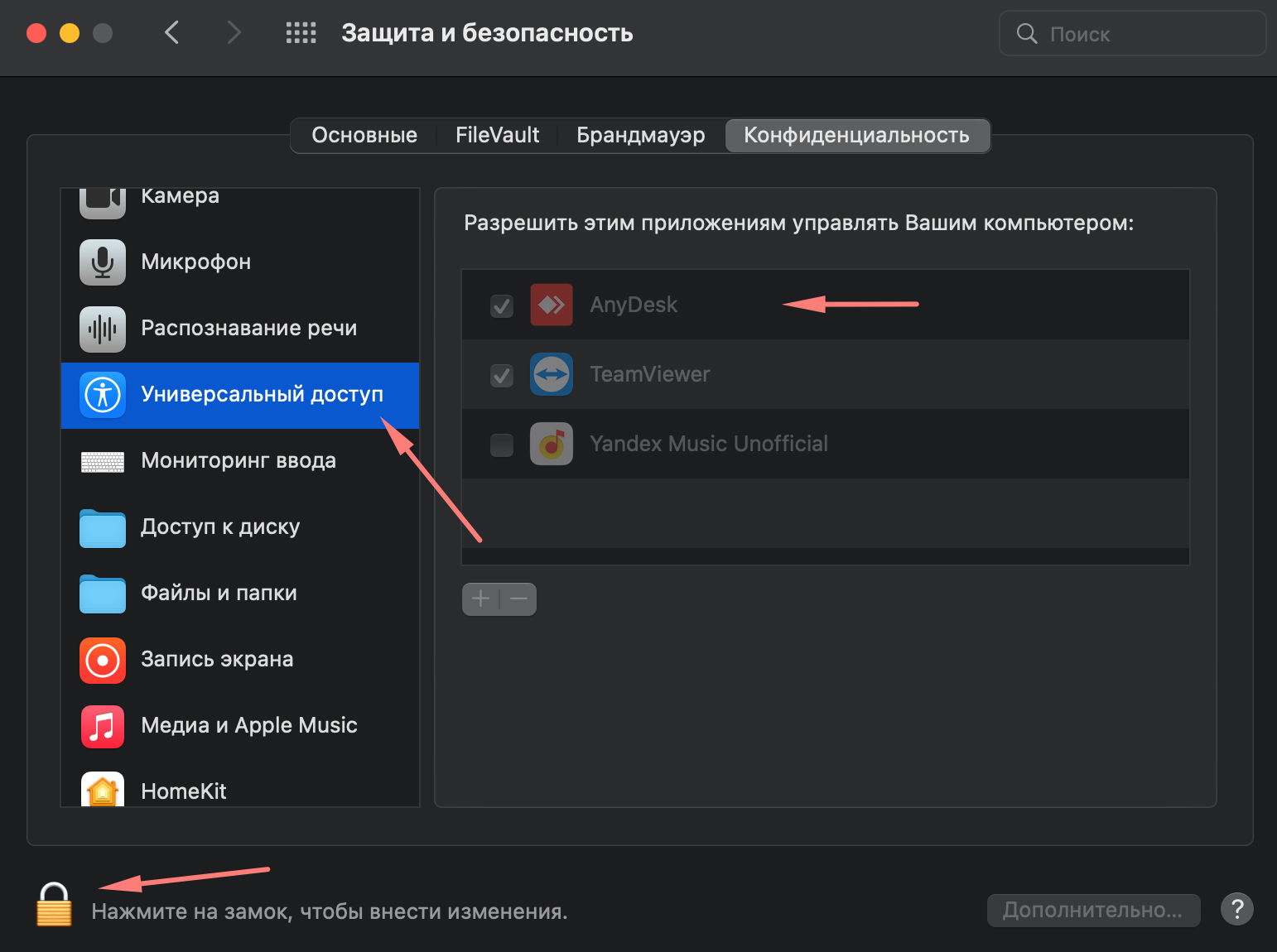Click the Дополнительно… button
The height and width of the screenshot is (952, 1277).
coord(1093,910)
